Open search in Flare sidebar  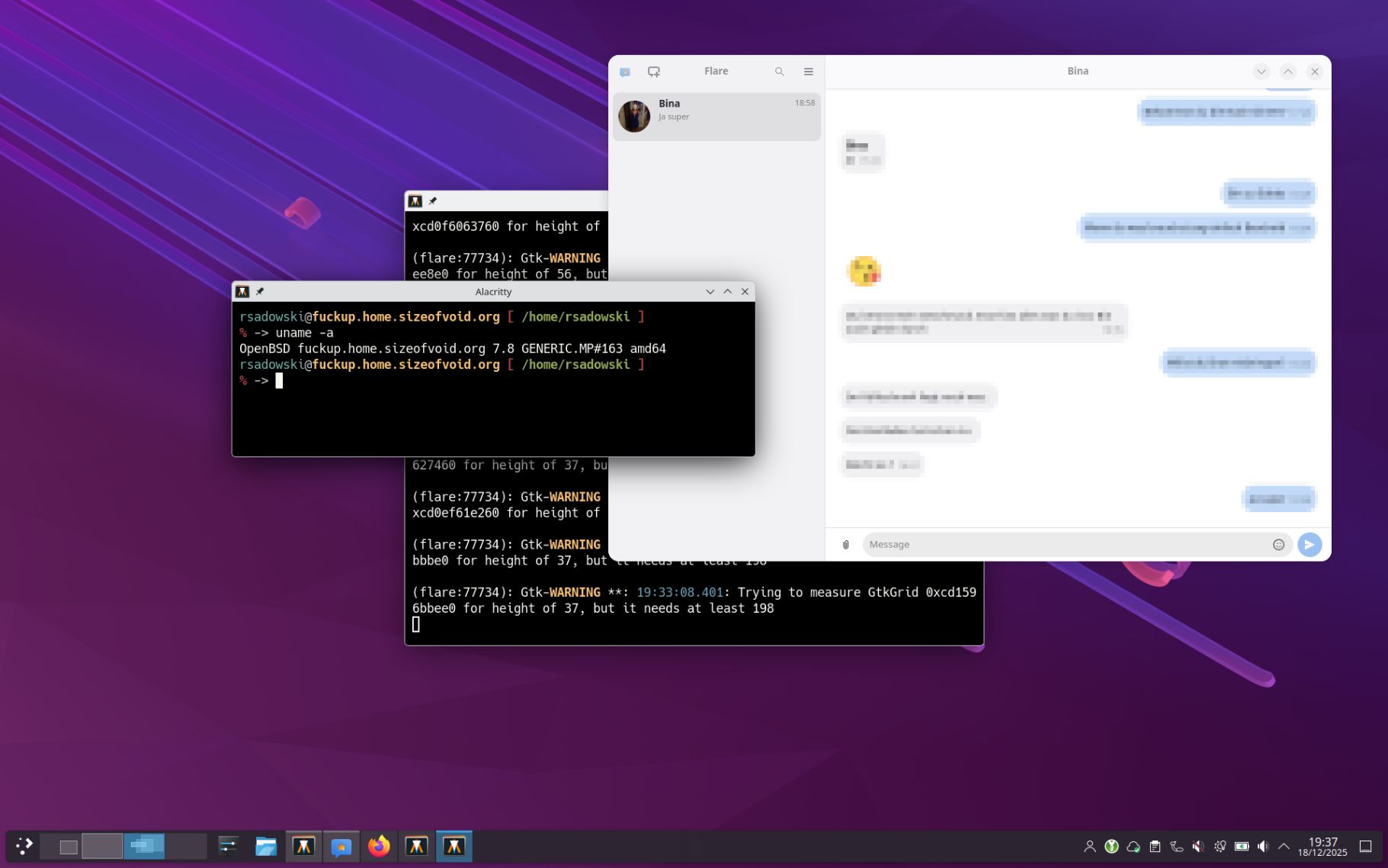click(779, 72)
